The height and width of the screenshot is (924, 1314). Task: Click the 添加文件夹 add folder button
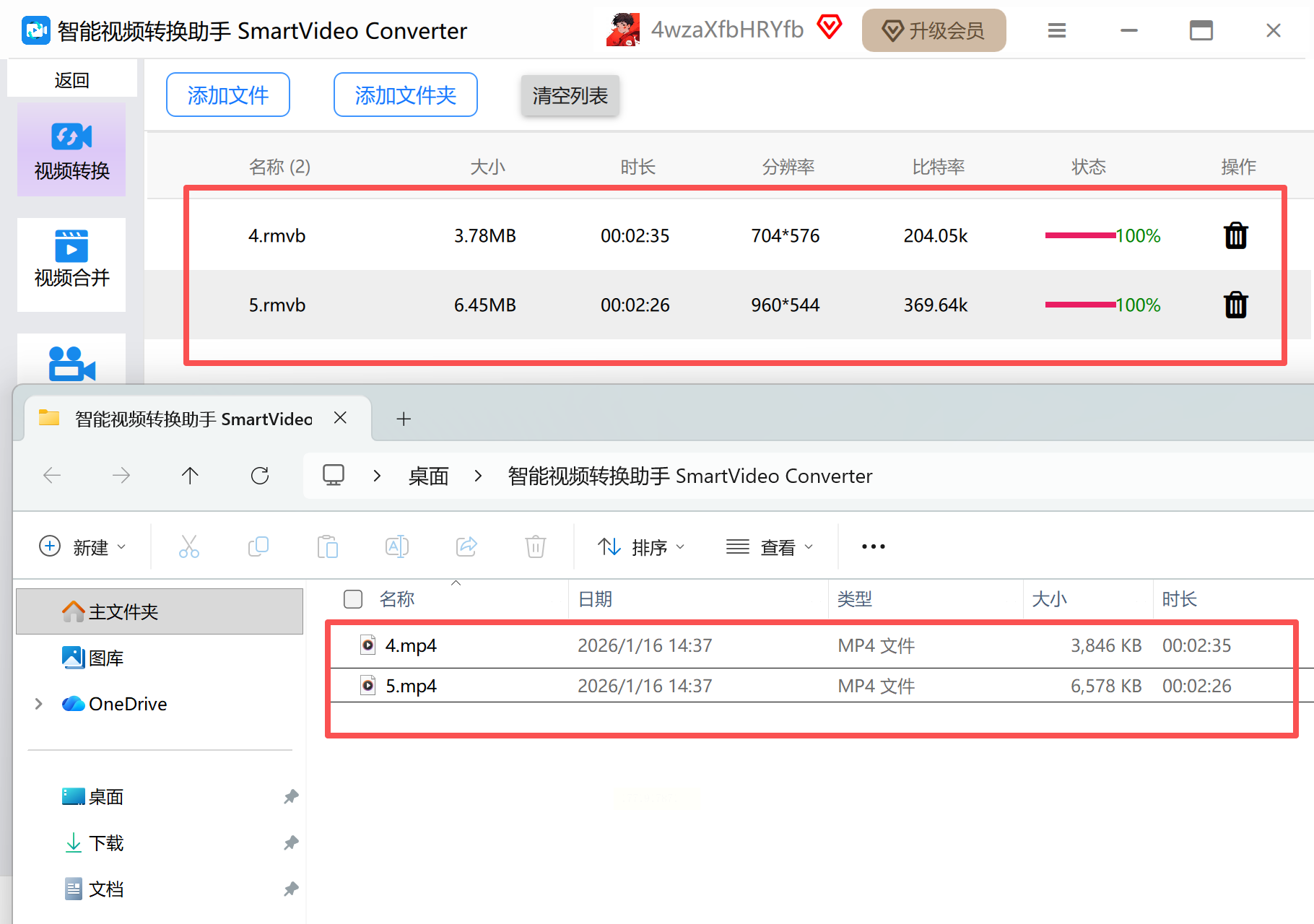[406, 95]
